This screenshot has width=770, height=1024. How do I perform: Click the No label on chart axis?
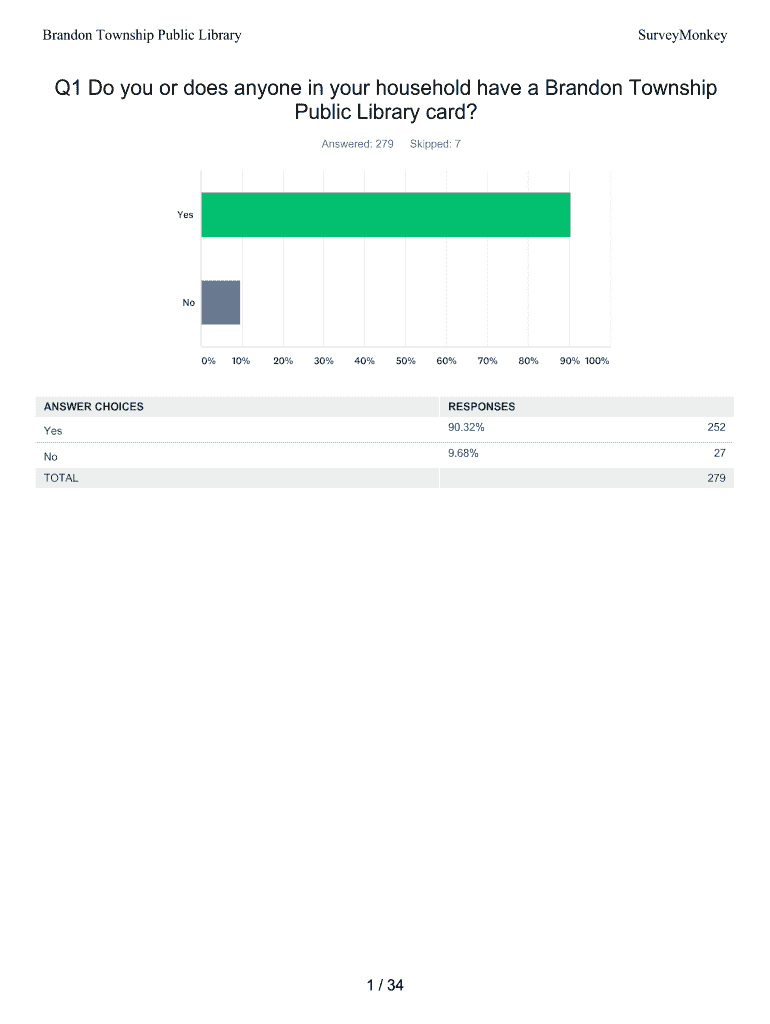click(189, 303)
